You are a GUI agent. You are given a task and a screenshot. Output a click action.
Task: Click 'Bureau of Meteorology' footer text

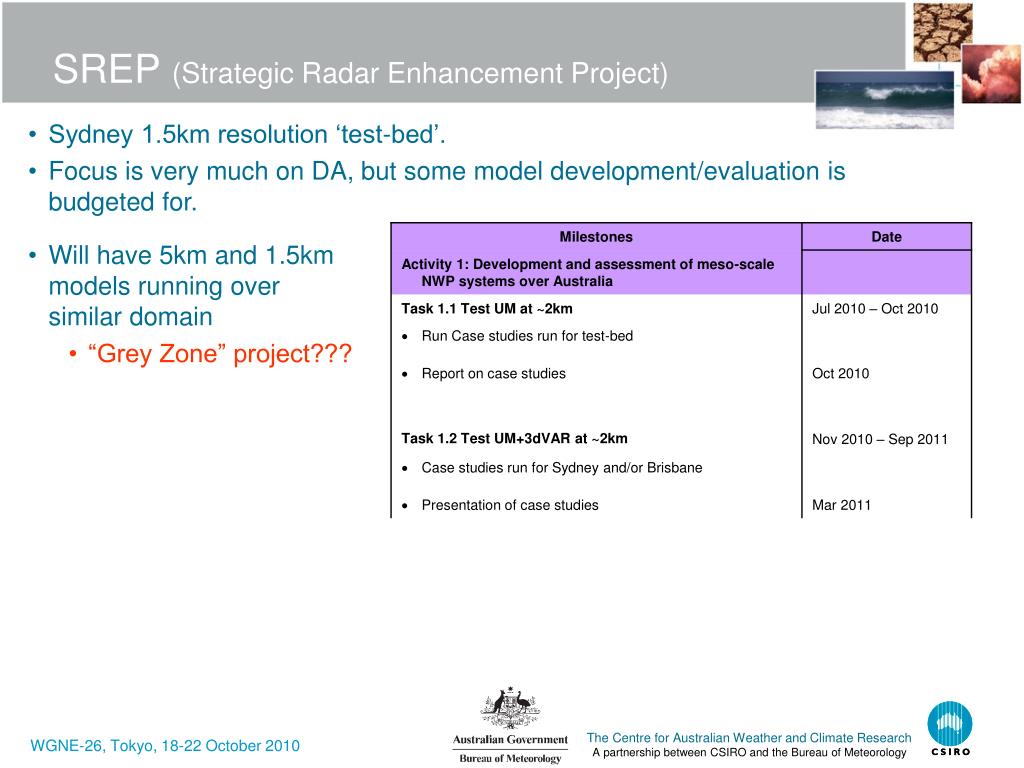[510, 758]
